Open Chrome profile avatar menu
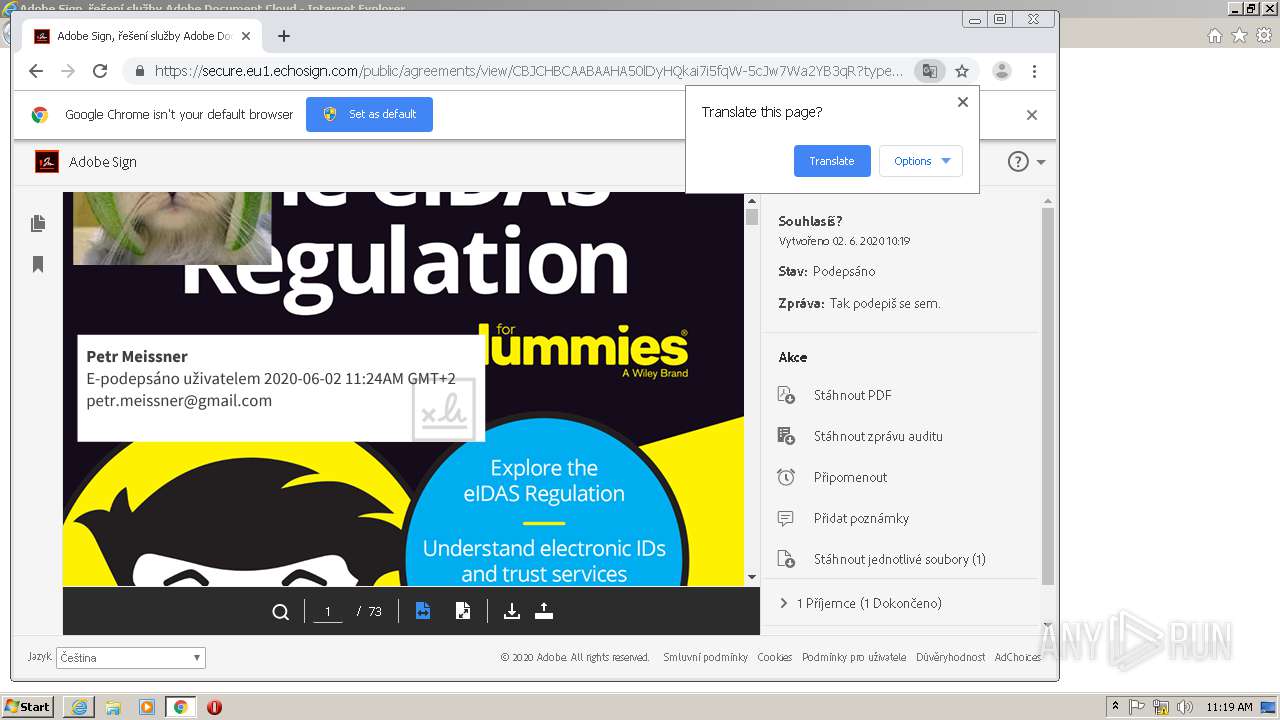The image size is (1280, 720). click(x=1001, y=71)
